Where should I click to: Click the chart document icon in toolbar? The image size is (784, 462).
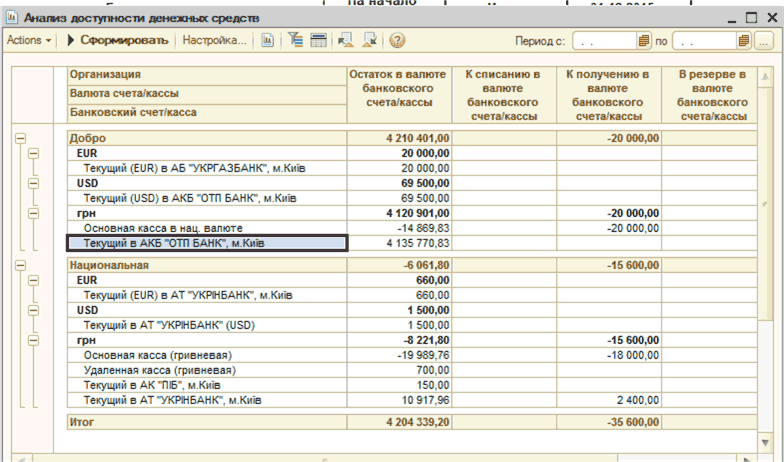click(x=267, y=41)
